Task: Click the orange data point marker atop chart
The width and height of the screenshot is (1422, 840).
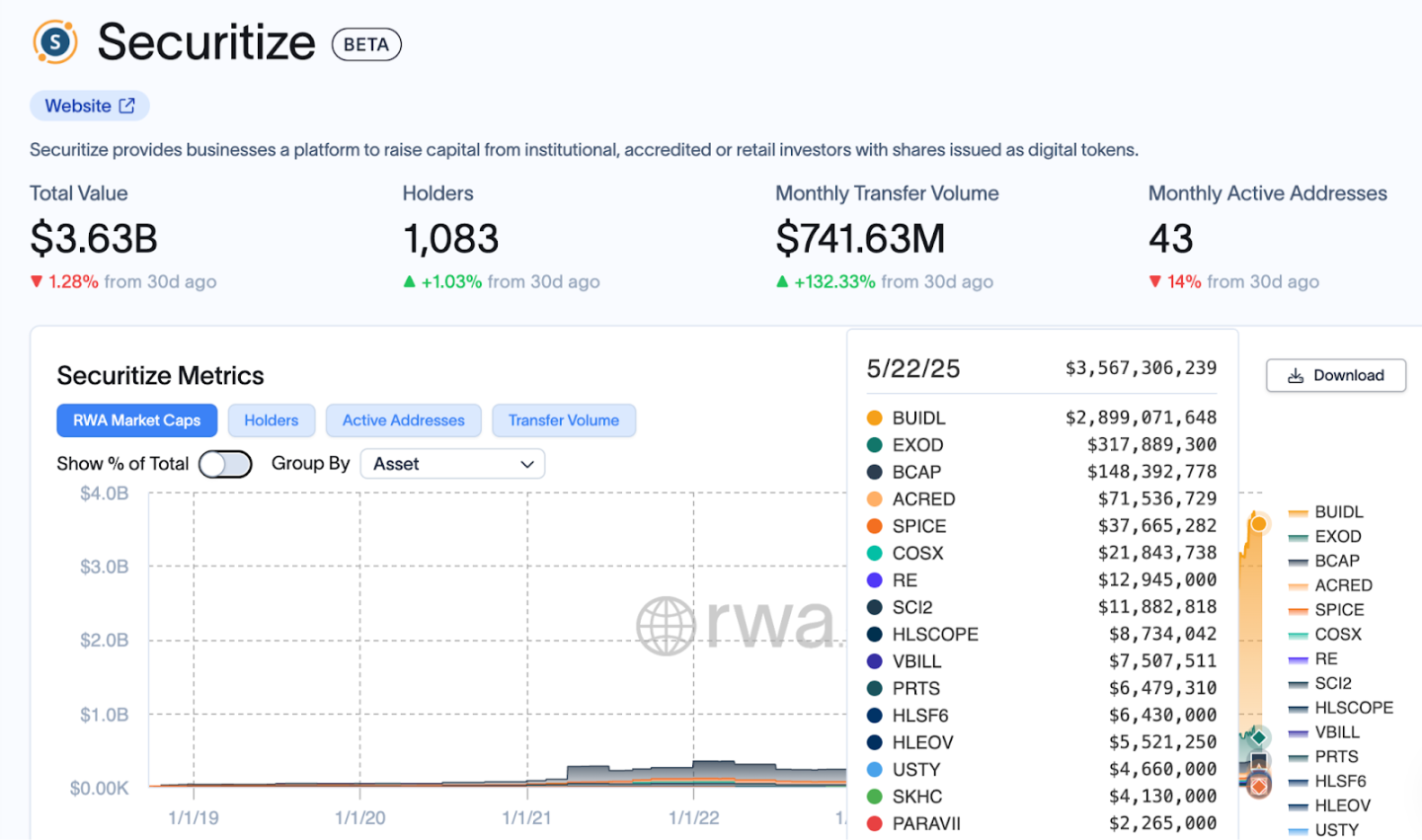Action: (1258, 523)
